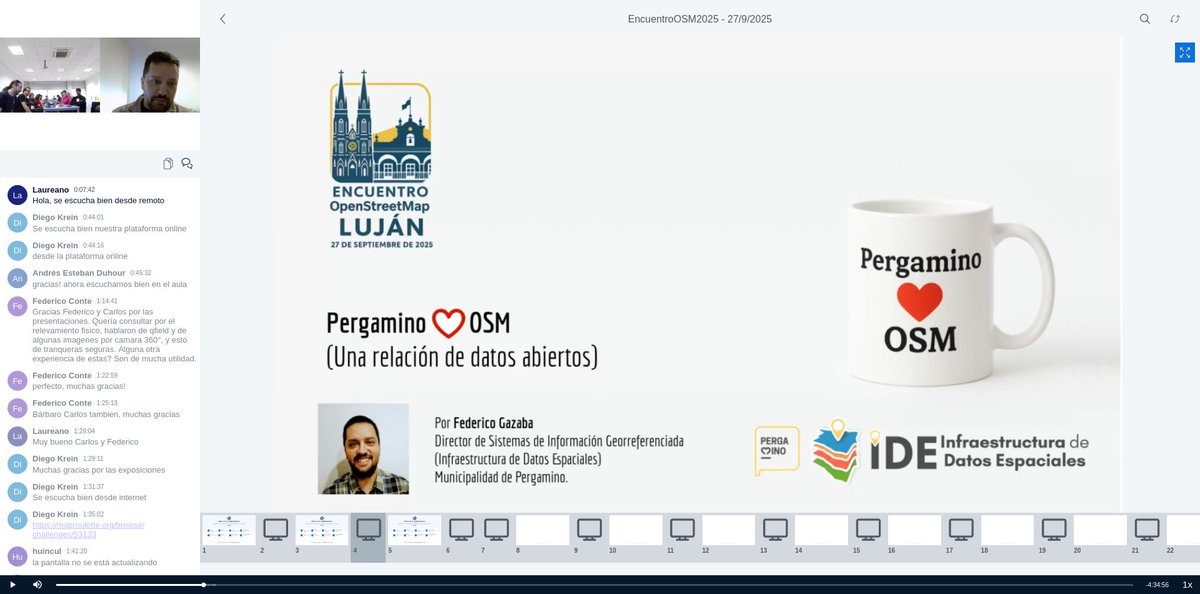
Task: Jump to screen share thumbnail 15
Action: [868, 530]
